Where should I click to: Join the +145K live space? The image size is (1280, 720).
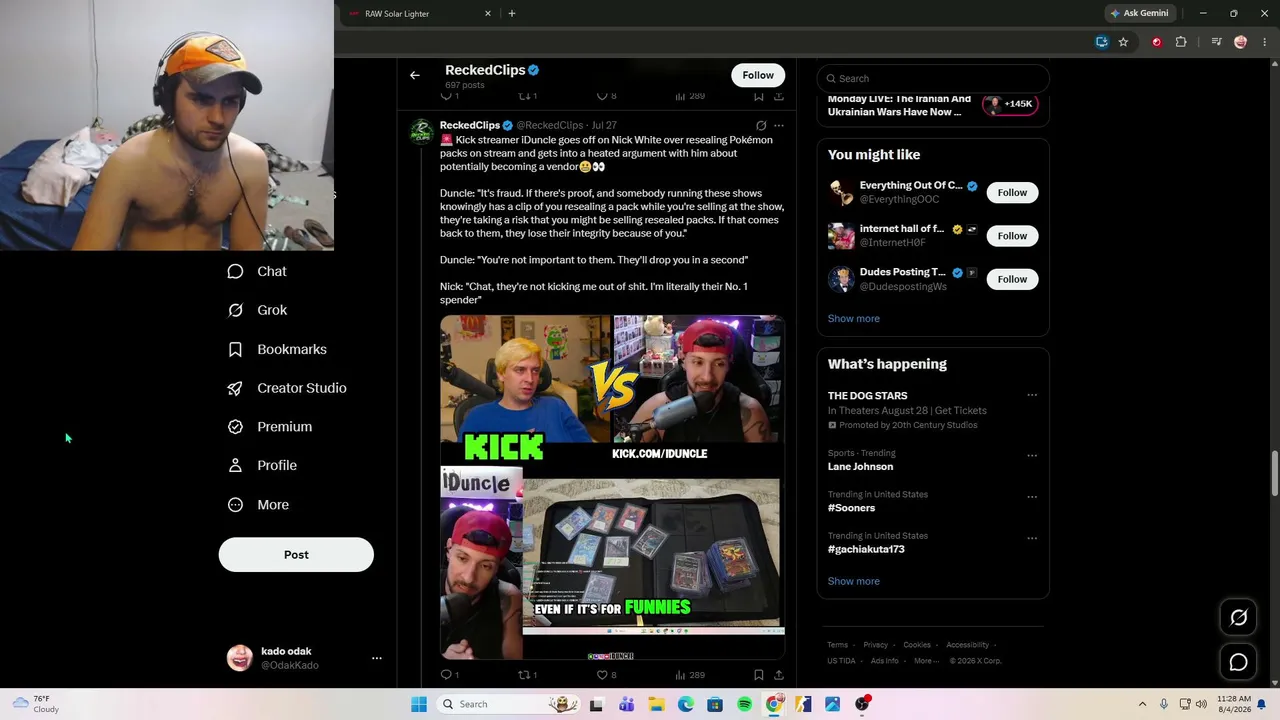1010,104
